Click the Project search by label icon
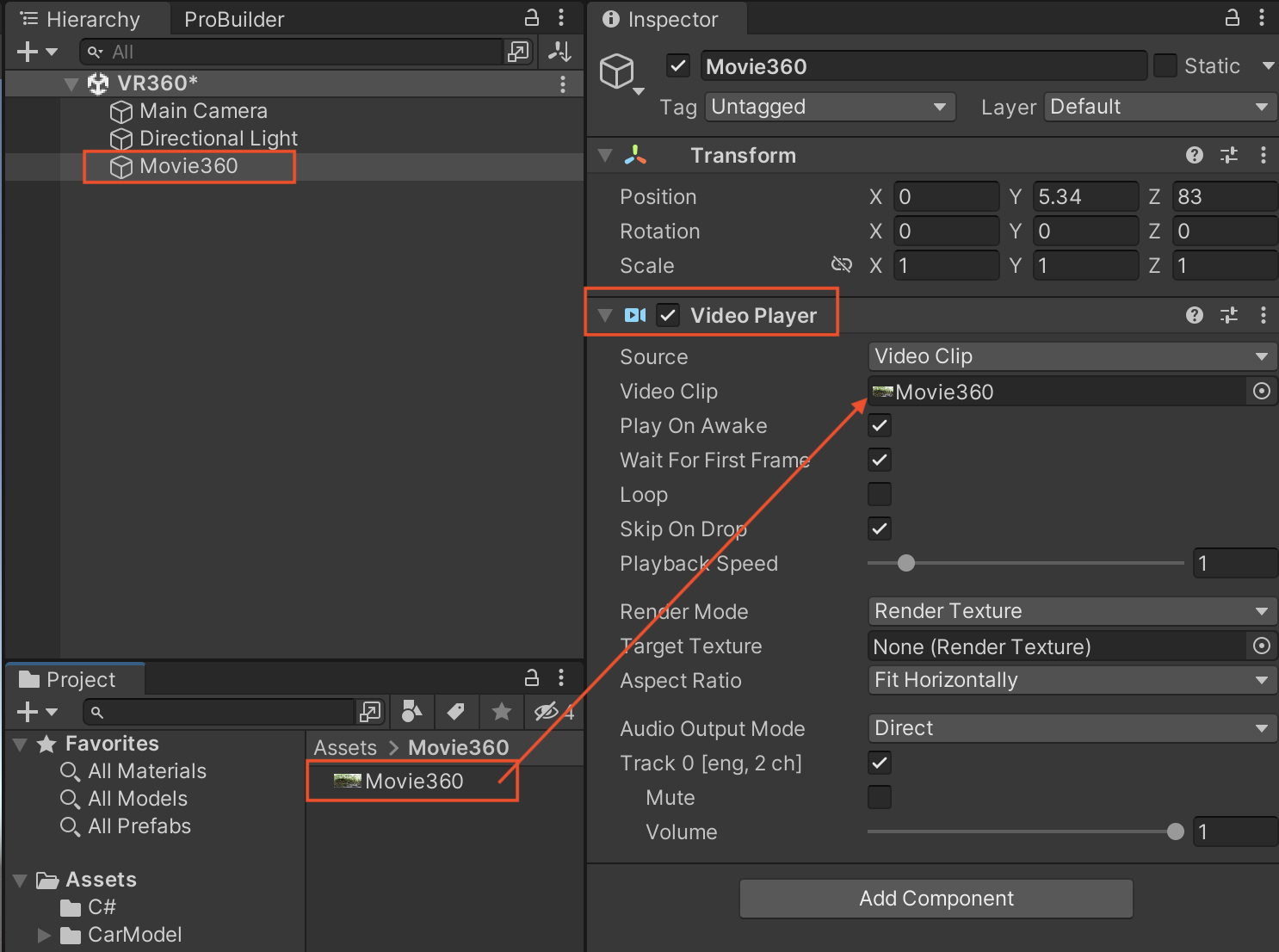Viewport: 1279px width, 952px height. pyautogui.click(x=456, y=712)
